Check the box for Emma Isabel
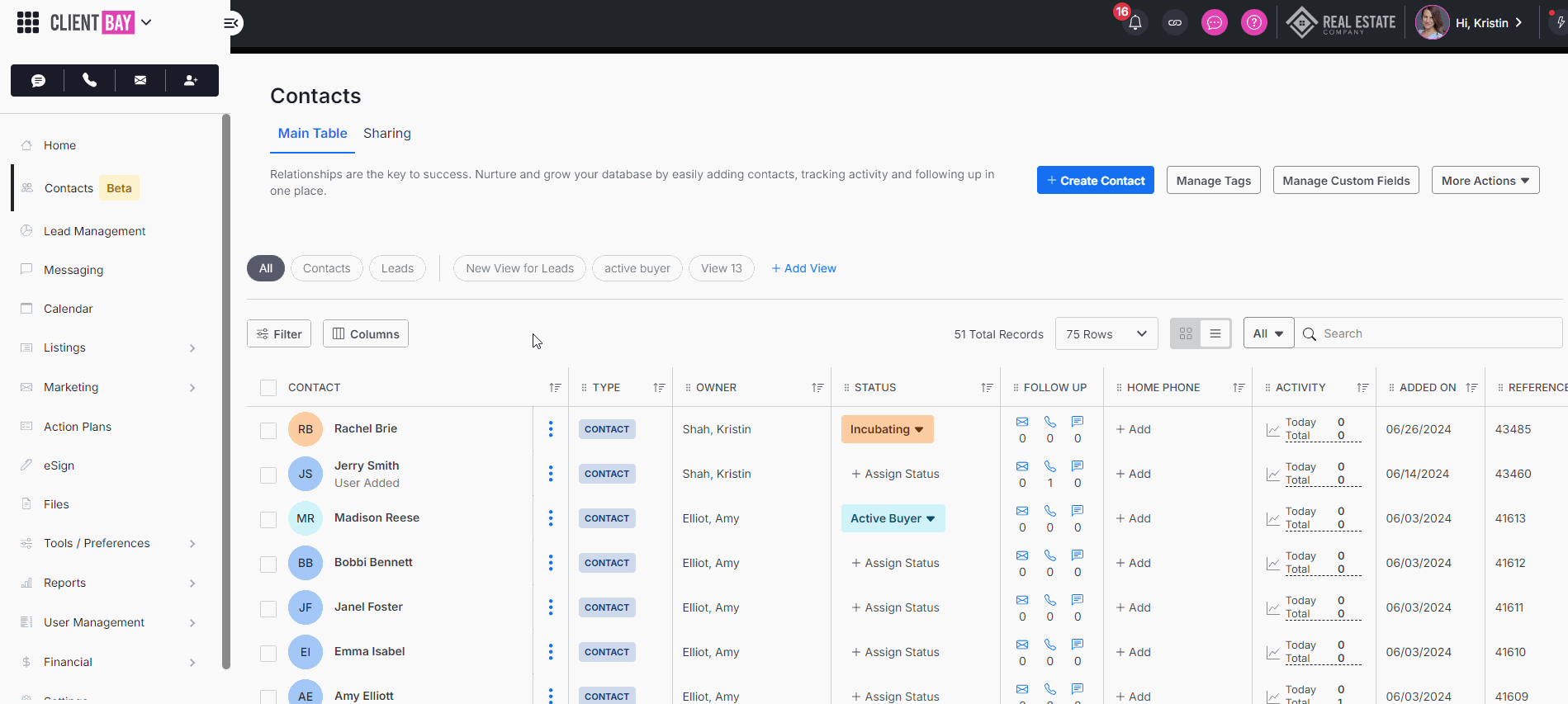1568x704 pixels. pyautogui.click(x=268, y=654)
